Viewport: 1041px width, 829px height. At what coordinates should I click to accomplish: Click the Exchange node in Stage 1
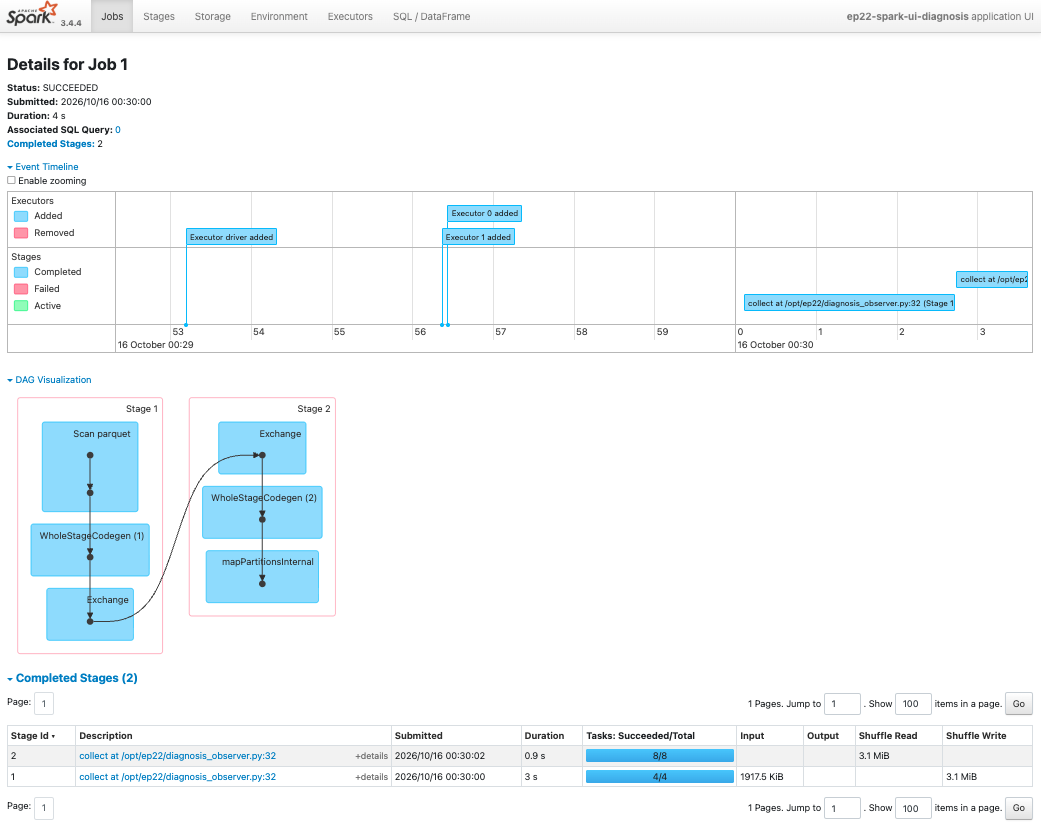click(x=90, y=615)
